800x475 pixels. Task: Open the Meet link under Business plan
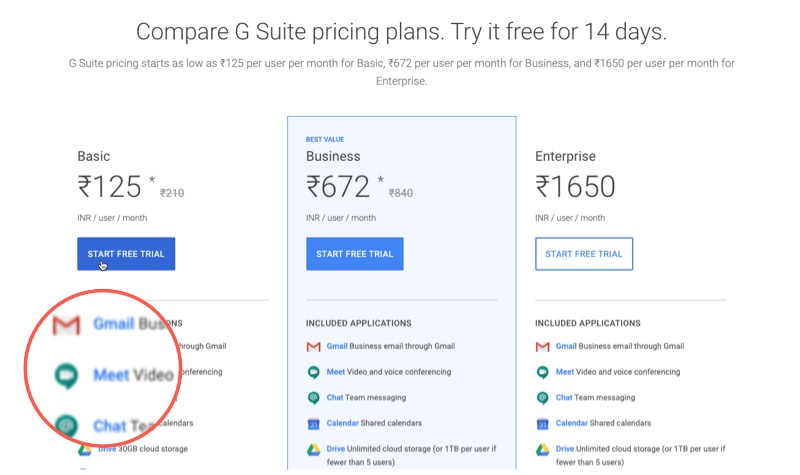(x=336, y=372)
